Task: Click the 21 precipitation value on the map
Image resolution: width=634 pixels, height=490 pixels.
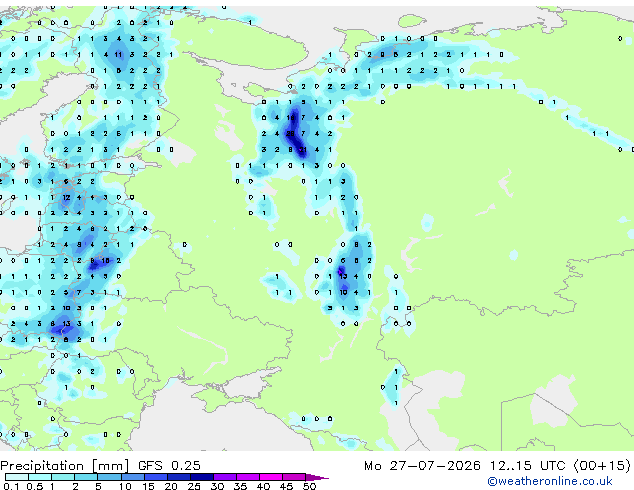Action: tap(303, 150)
